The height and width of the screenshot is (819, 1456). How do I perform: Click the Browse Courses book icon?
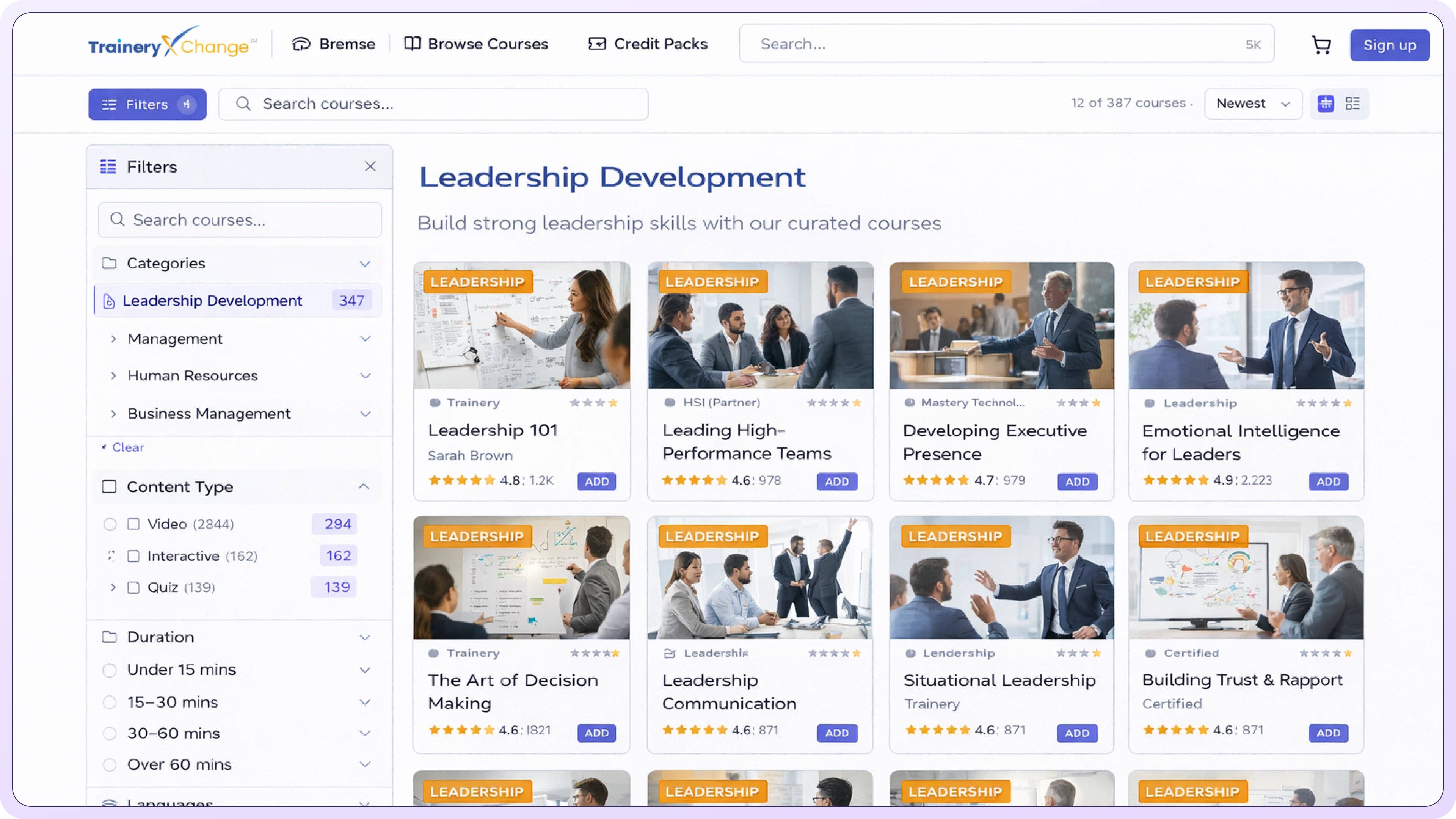(x=413, y=44)
